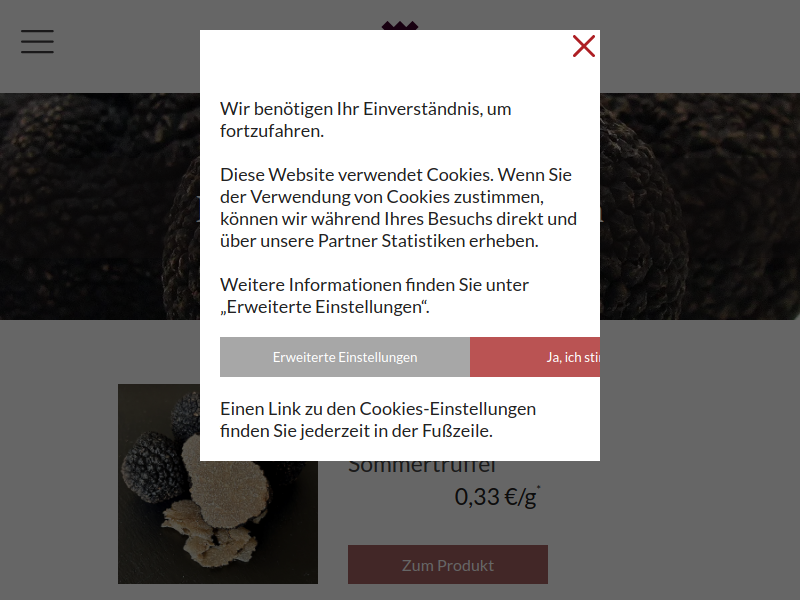The image size is (800, 600).
Task: Click the word 'Fußzeile' in the dialog
Action: click(457, 431)
